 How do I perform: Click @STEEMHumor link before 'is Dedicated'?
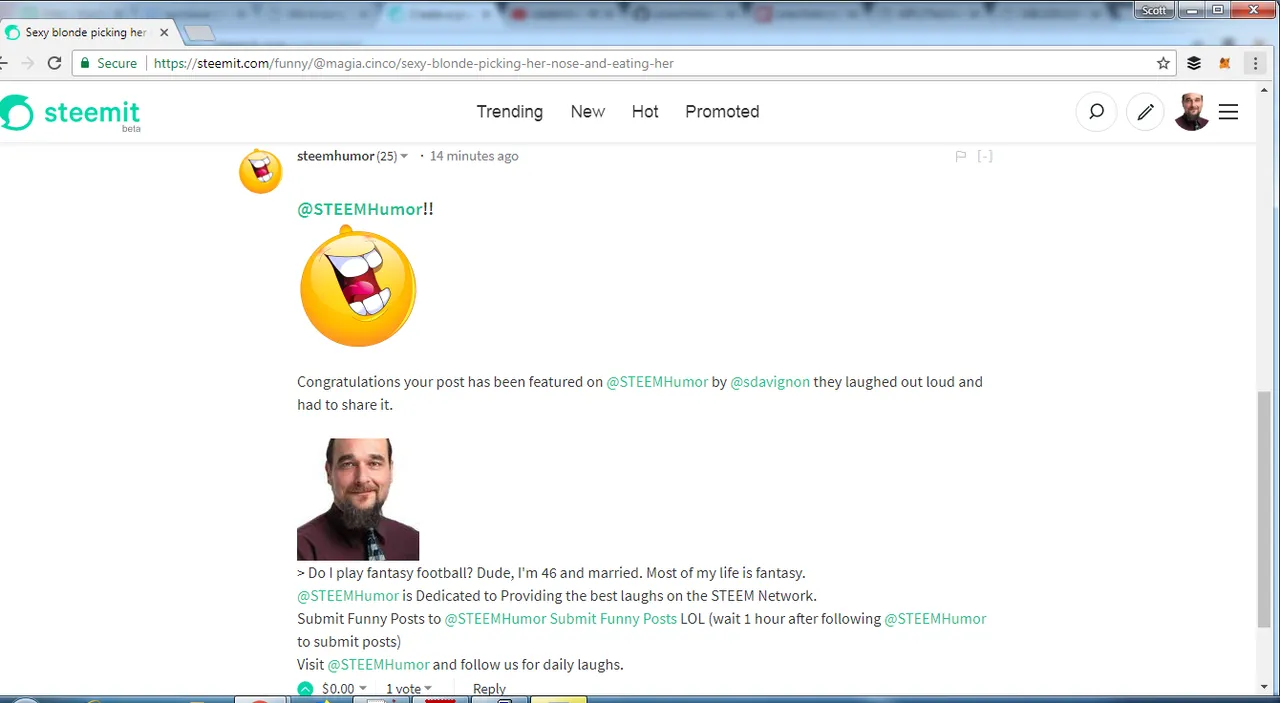[348, 596]
